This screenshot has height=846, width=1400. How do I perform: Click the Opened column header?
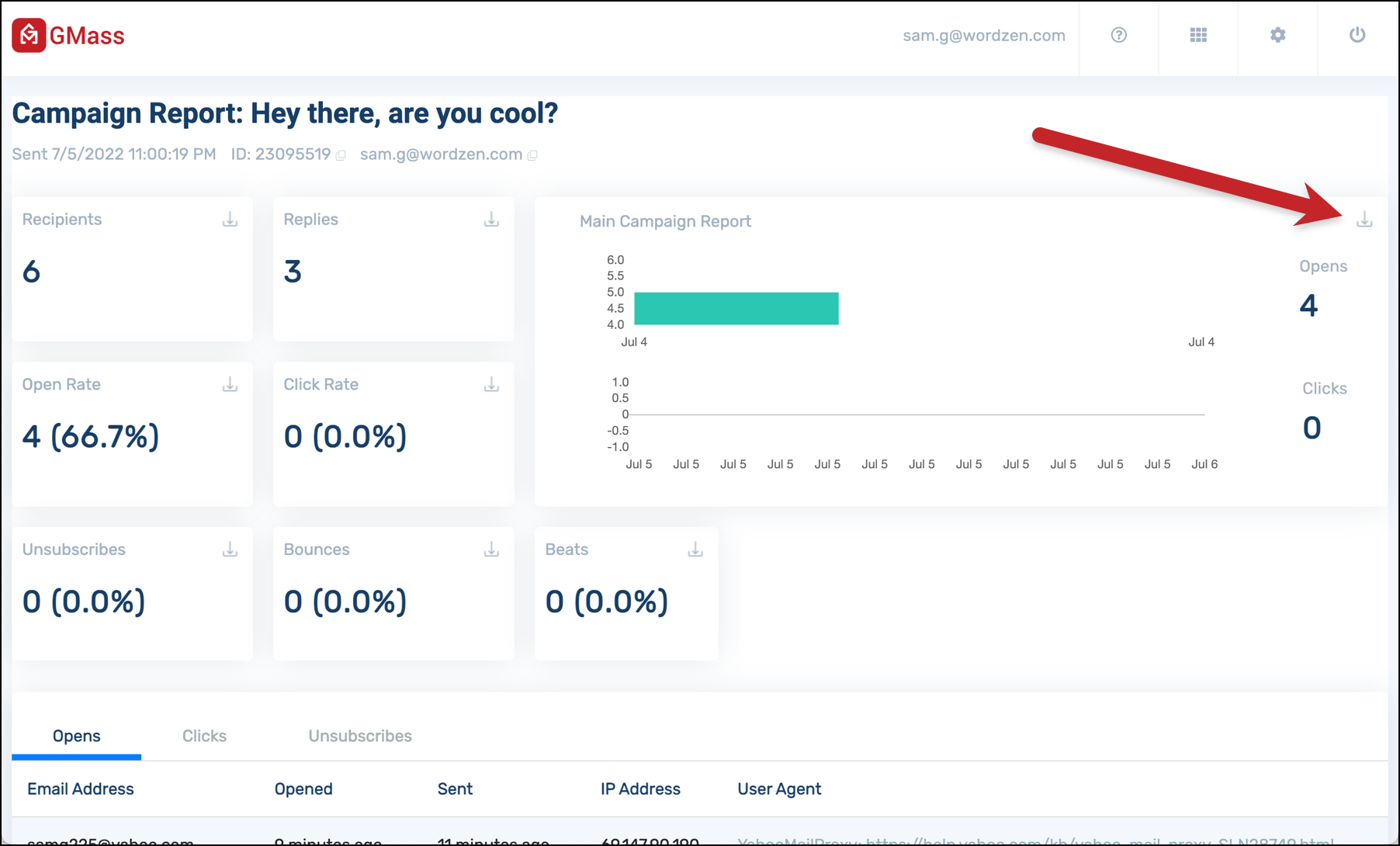click(x=303, y=789)
